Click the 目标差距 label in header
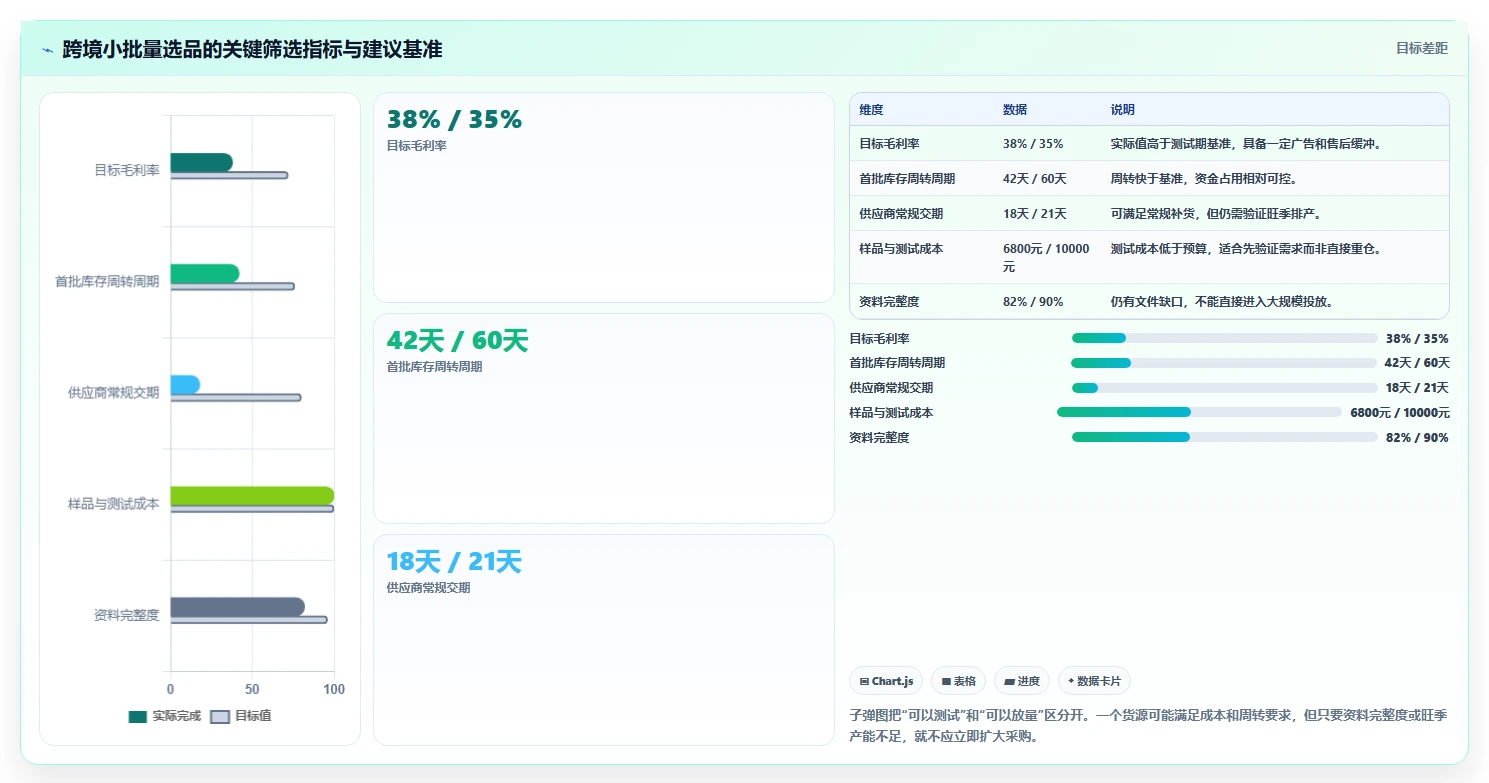The height and width of the screenshot is (783, 1489). [1421, 48]
